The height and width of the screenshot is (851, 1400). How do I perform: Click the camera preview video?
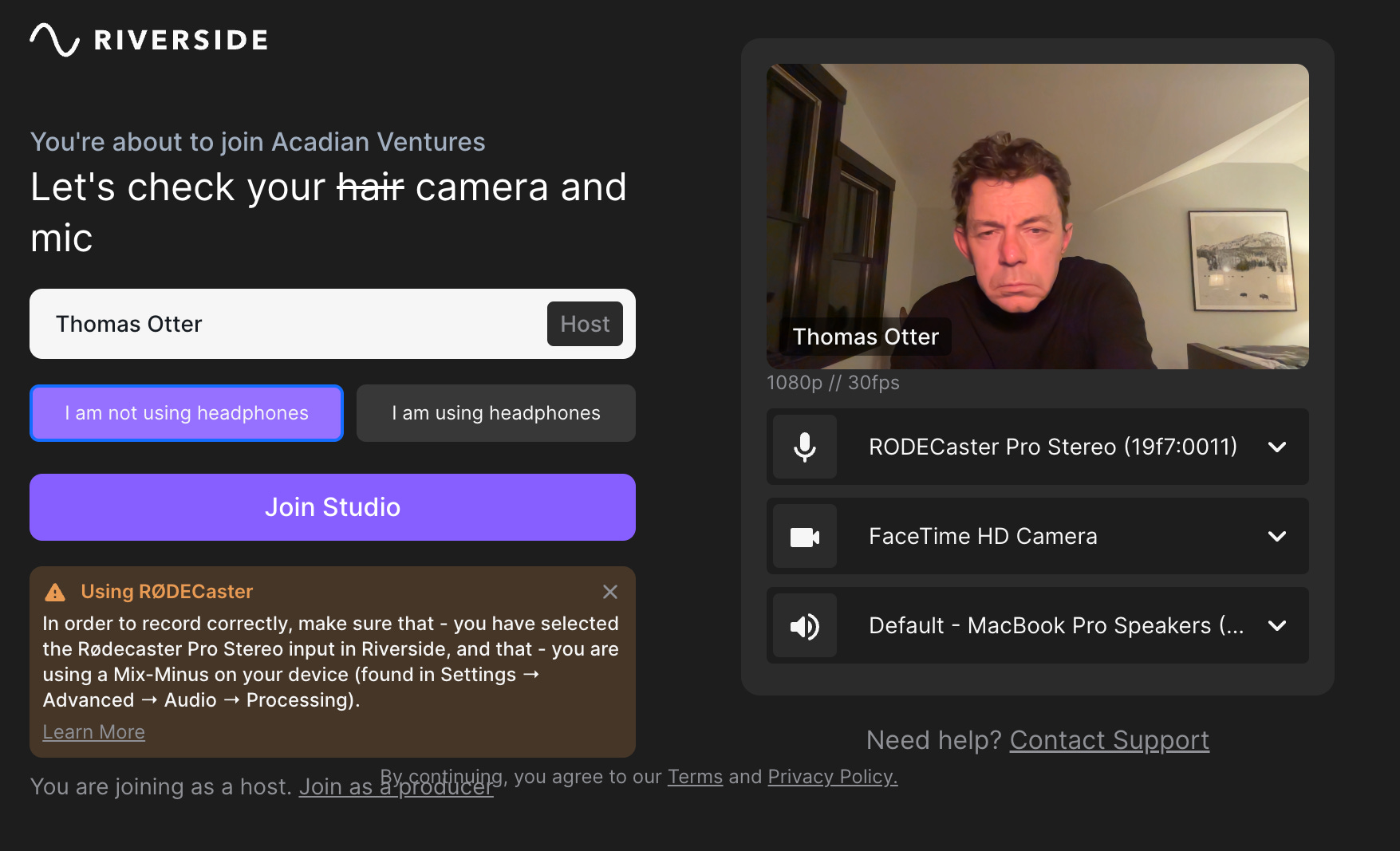tap(1038, 216)
